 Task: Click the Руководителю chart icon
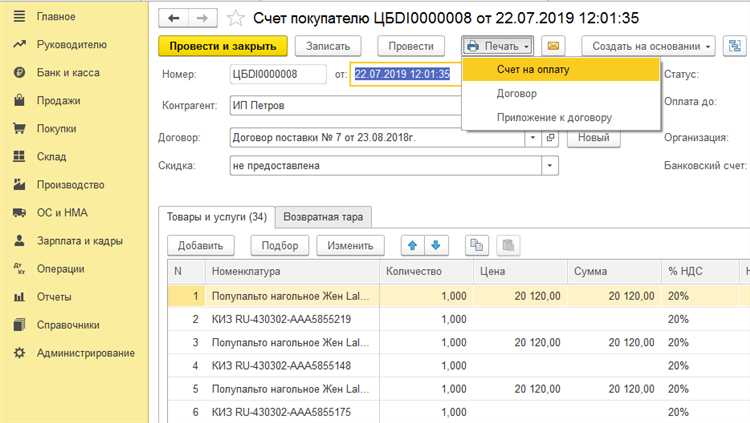click(19, 45)
